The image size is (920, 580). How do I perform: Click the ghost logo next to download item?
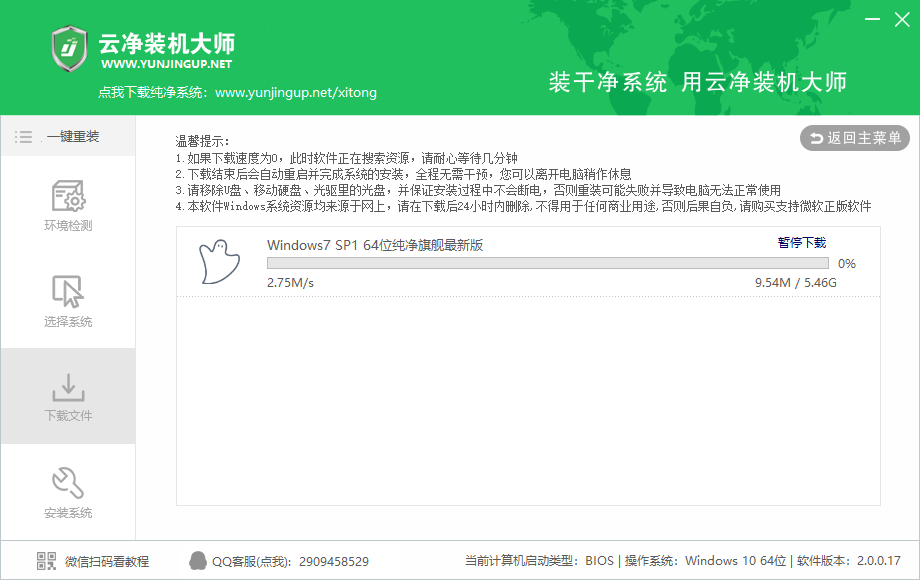[x=219, y=263]
